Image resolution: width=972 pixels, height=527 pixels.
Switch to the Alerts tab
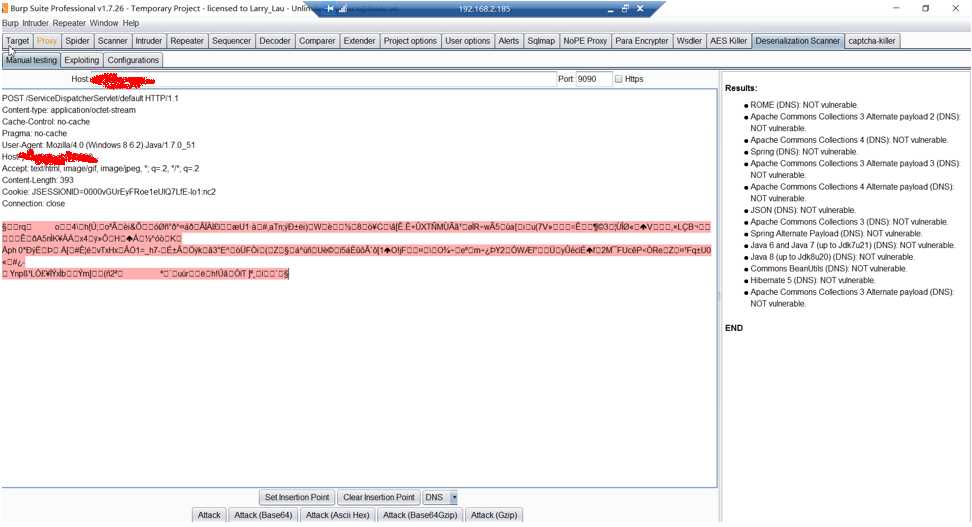(508, 41)
